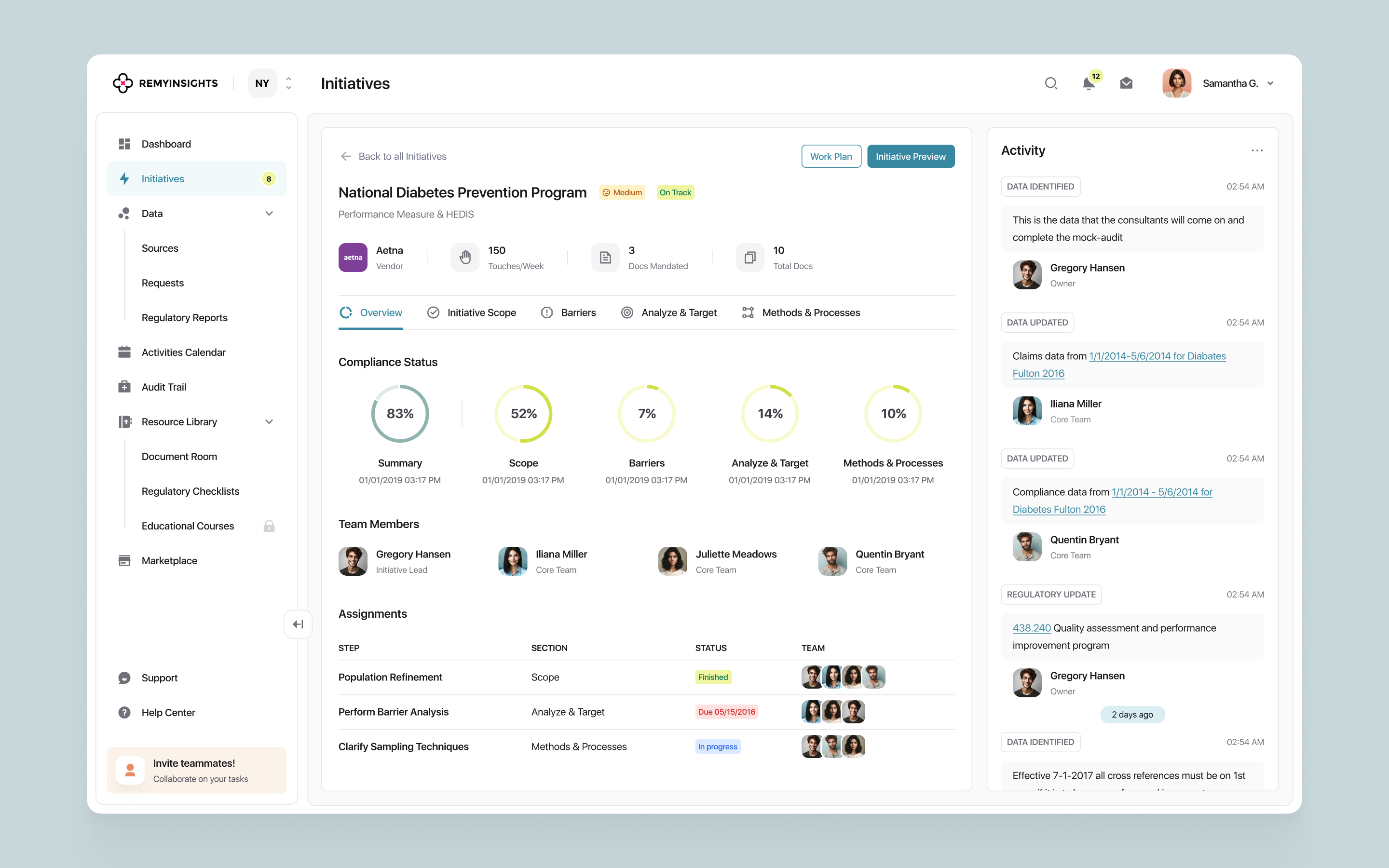Click the Due 05/15/2016 status tag
Viewport: 1389px width, 868px height.
(727, 712)
